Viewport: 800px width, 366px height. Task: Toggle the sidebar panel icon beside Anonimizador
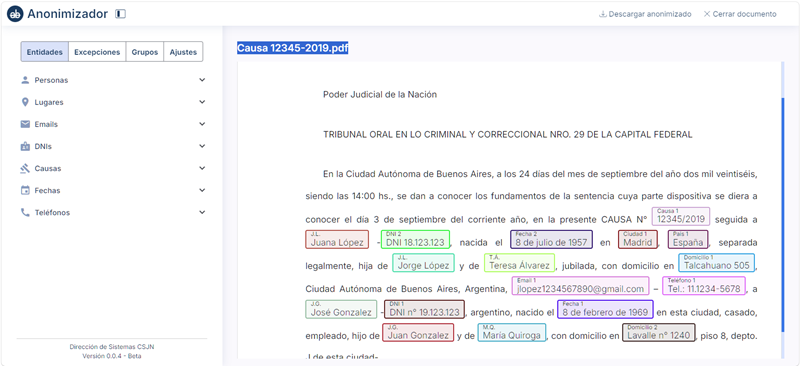pos(120,14)
